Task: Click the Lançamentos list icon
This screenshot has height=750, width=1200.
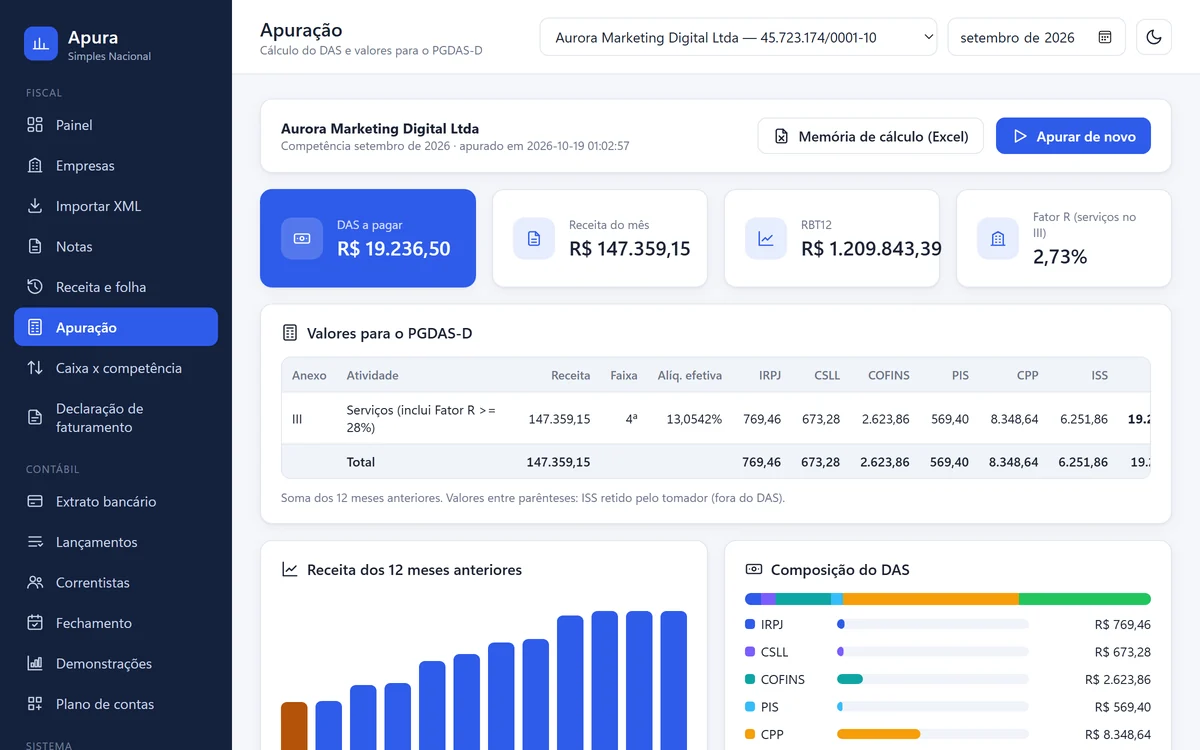Action: (35, 542)
